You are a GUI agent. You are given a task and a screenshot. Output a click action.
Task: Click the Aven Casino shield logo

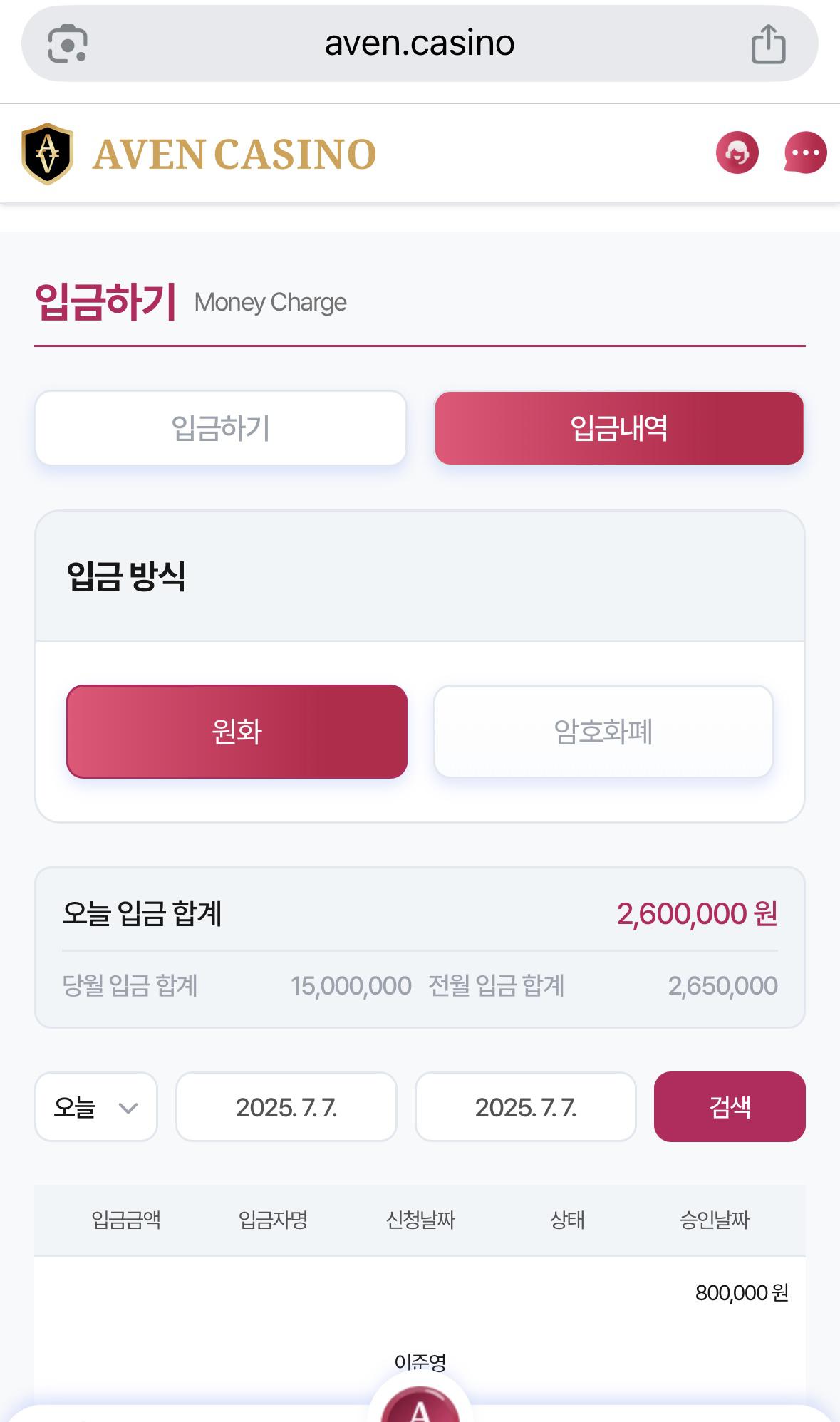[47, 153]
